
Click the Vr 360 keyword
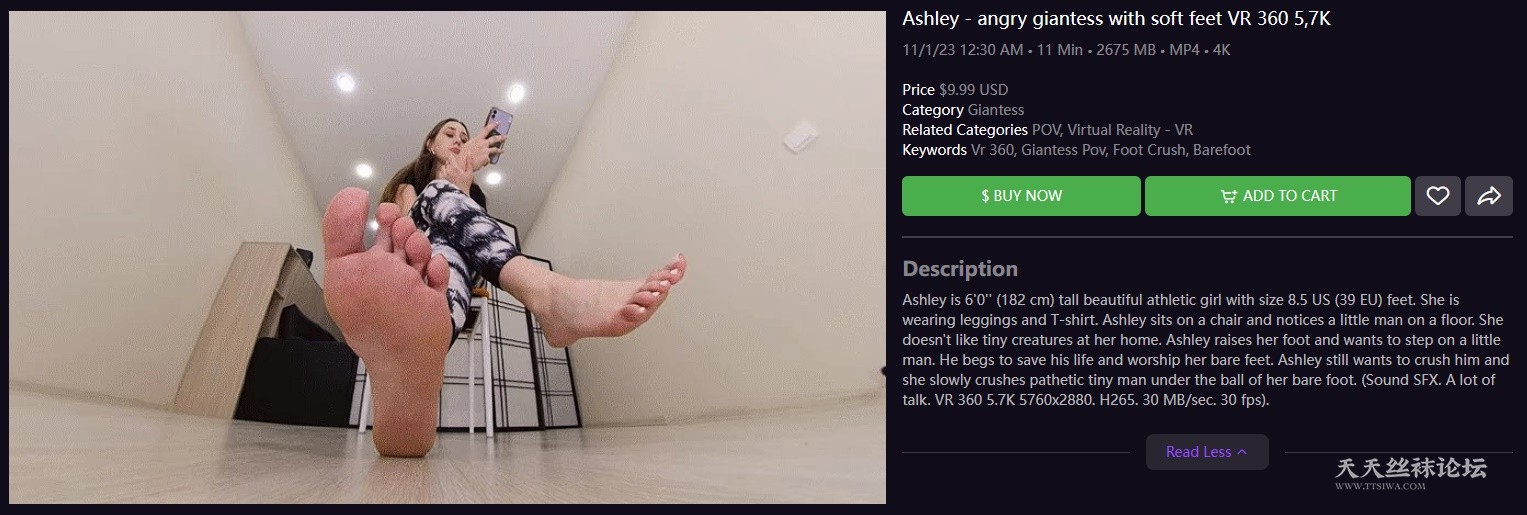click(x=993, y=150)
